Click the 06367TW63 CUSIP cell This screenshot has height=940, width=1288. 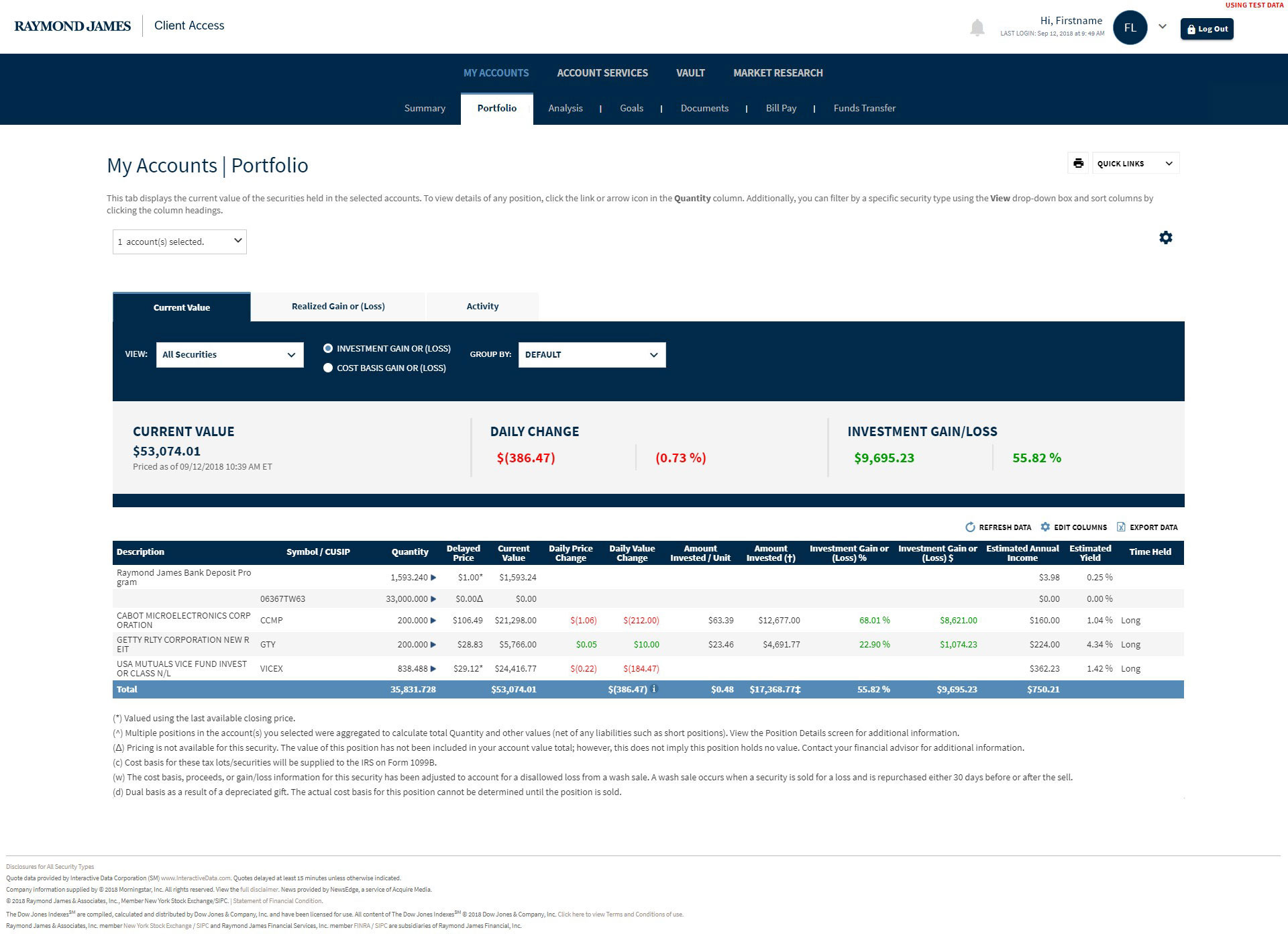click(x=282, y=599)
